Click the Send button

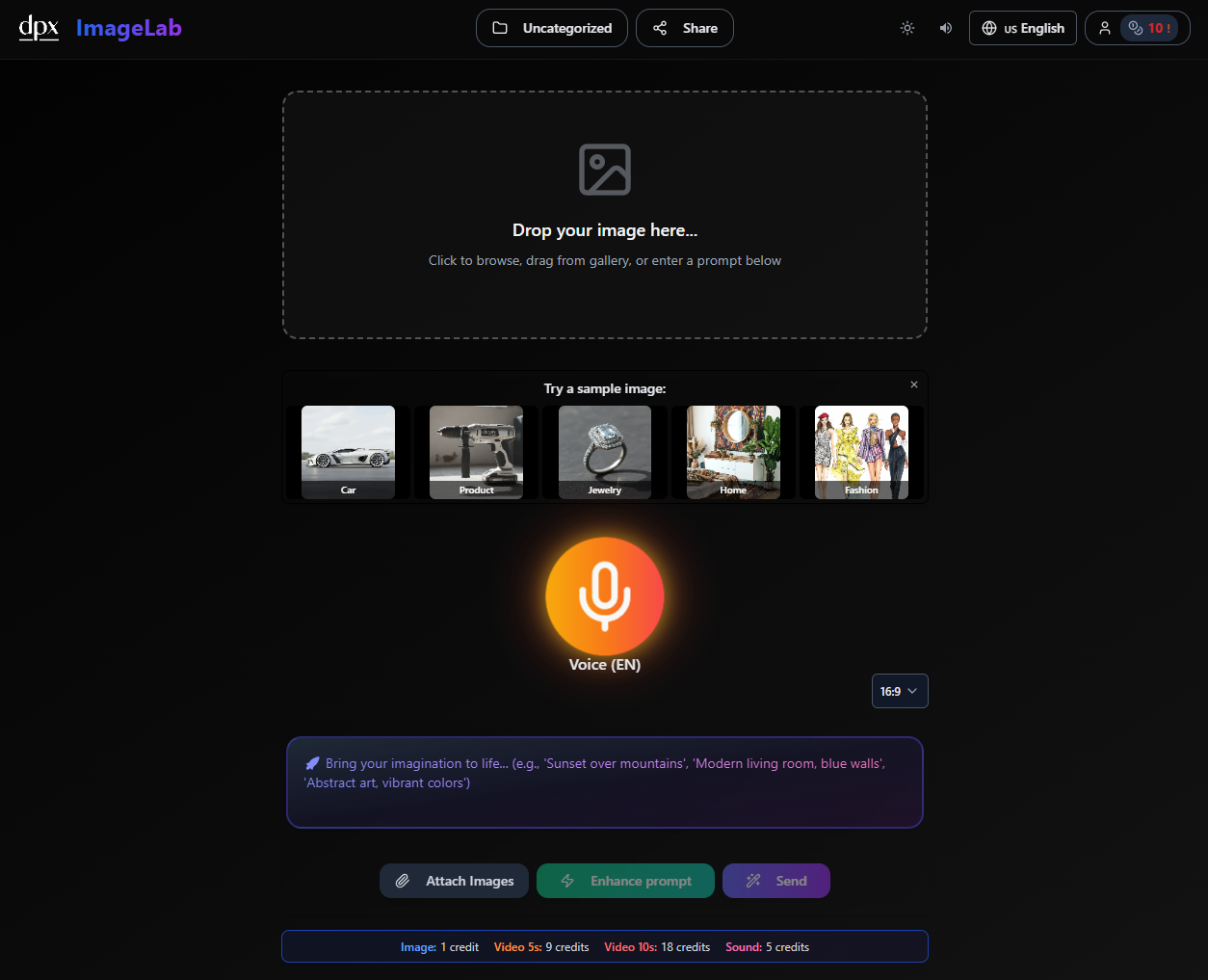775,881
